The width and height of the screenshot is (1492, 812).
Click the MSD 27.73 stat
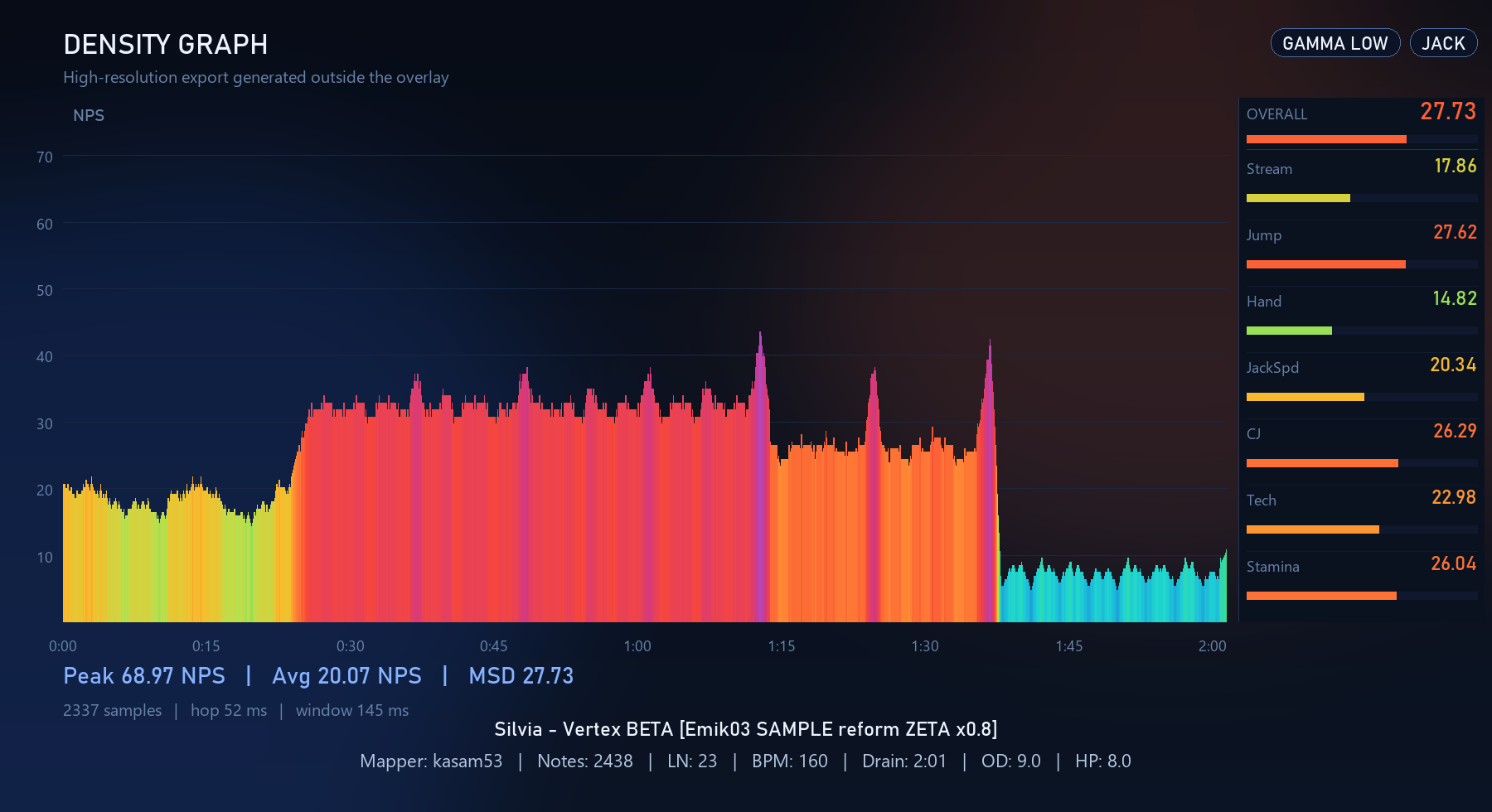point(521,676)
